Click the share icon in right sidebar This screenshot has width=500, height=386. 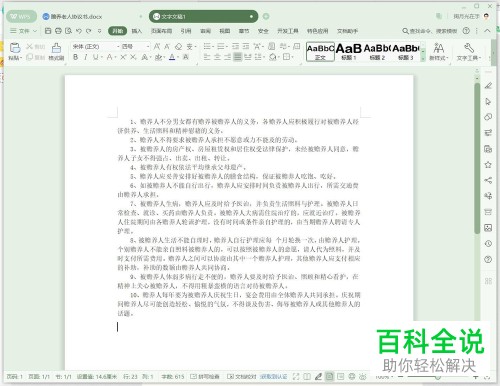coord(488,180)
